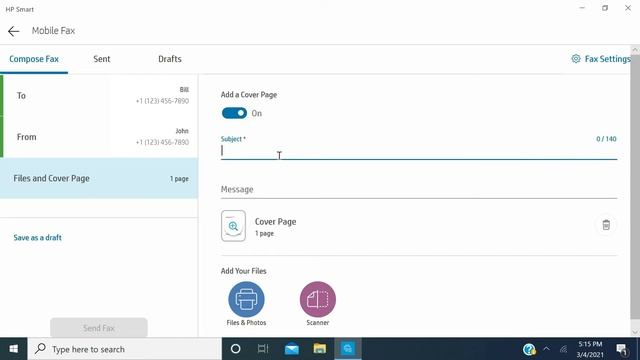
Task: Open File Explorer from taskbar
Action: click(x=320, y=349)
